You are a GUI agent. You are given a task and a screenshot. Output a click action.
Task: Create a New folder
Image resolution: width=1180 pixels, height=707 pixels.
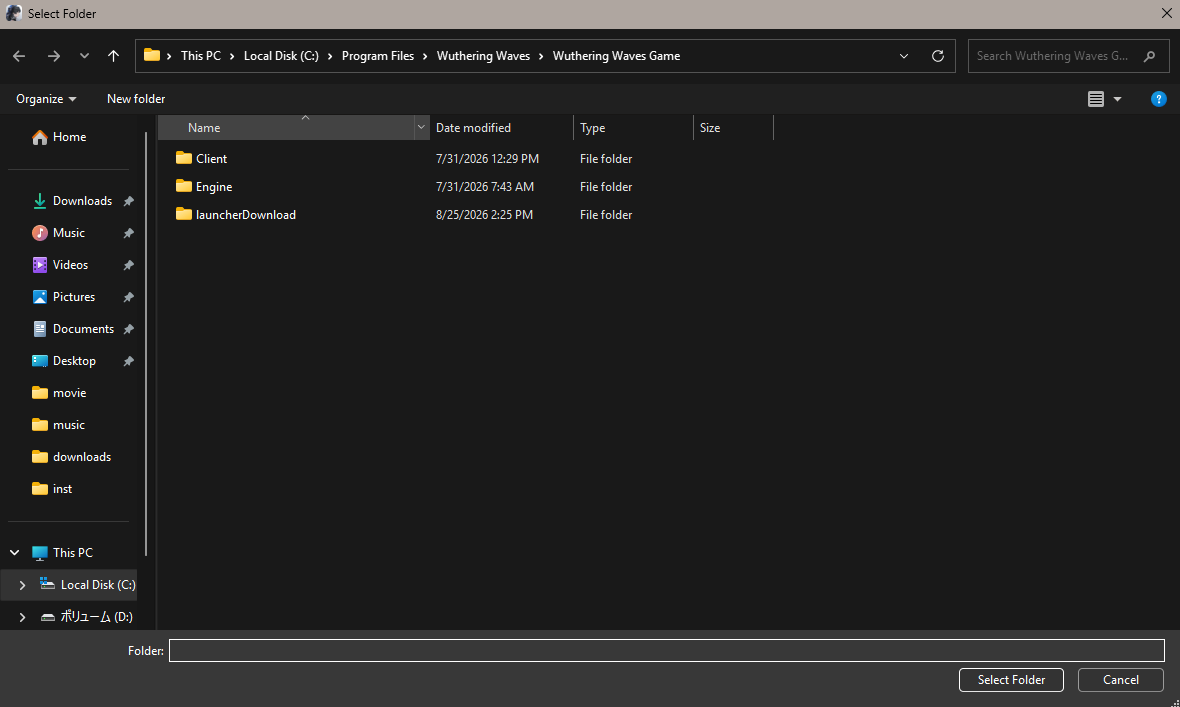136,99
